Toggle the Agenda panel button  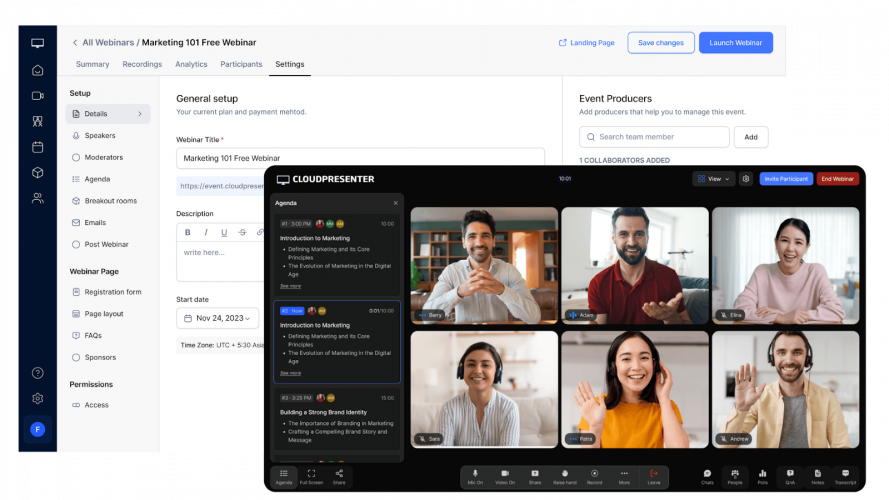(284, 475)
